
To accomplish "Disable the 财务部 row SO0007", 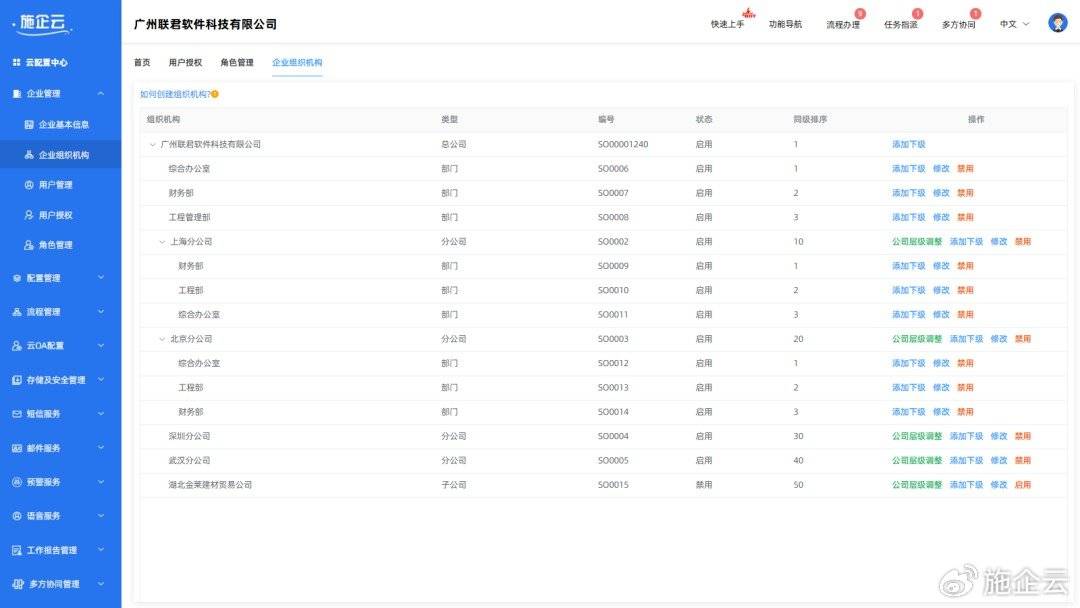I will click(x=965, y=193).
